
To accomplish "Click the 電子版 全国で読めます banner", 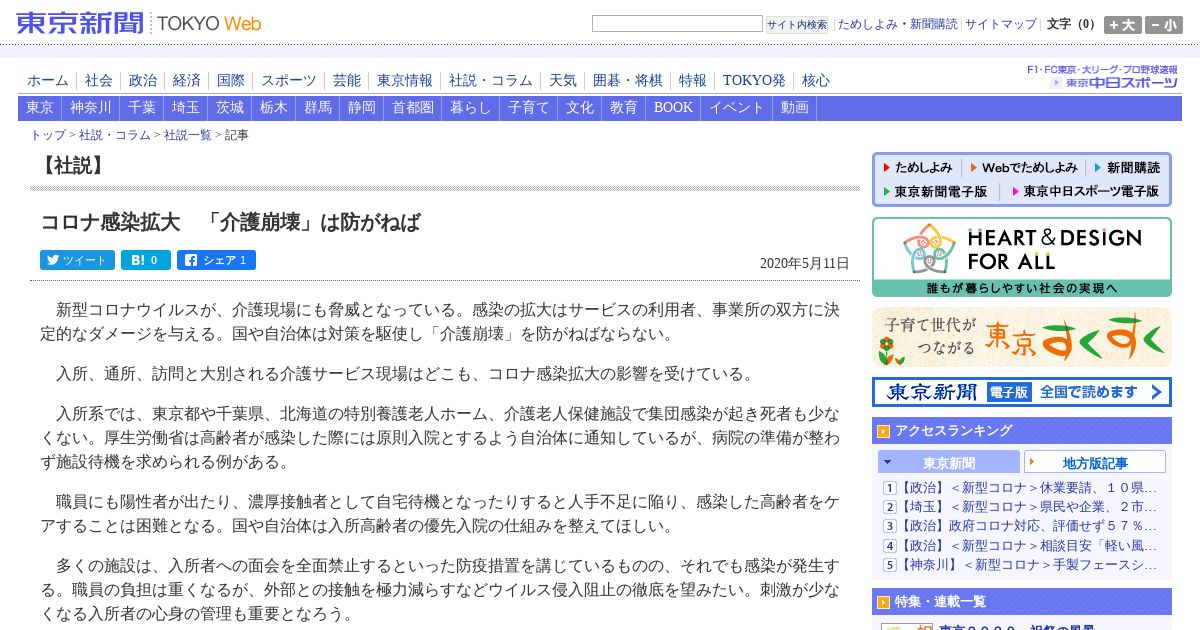I will [x=1022, y=392].
